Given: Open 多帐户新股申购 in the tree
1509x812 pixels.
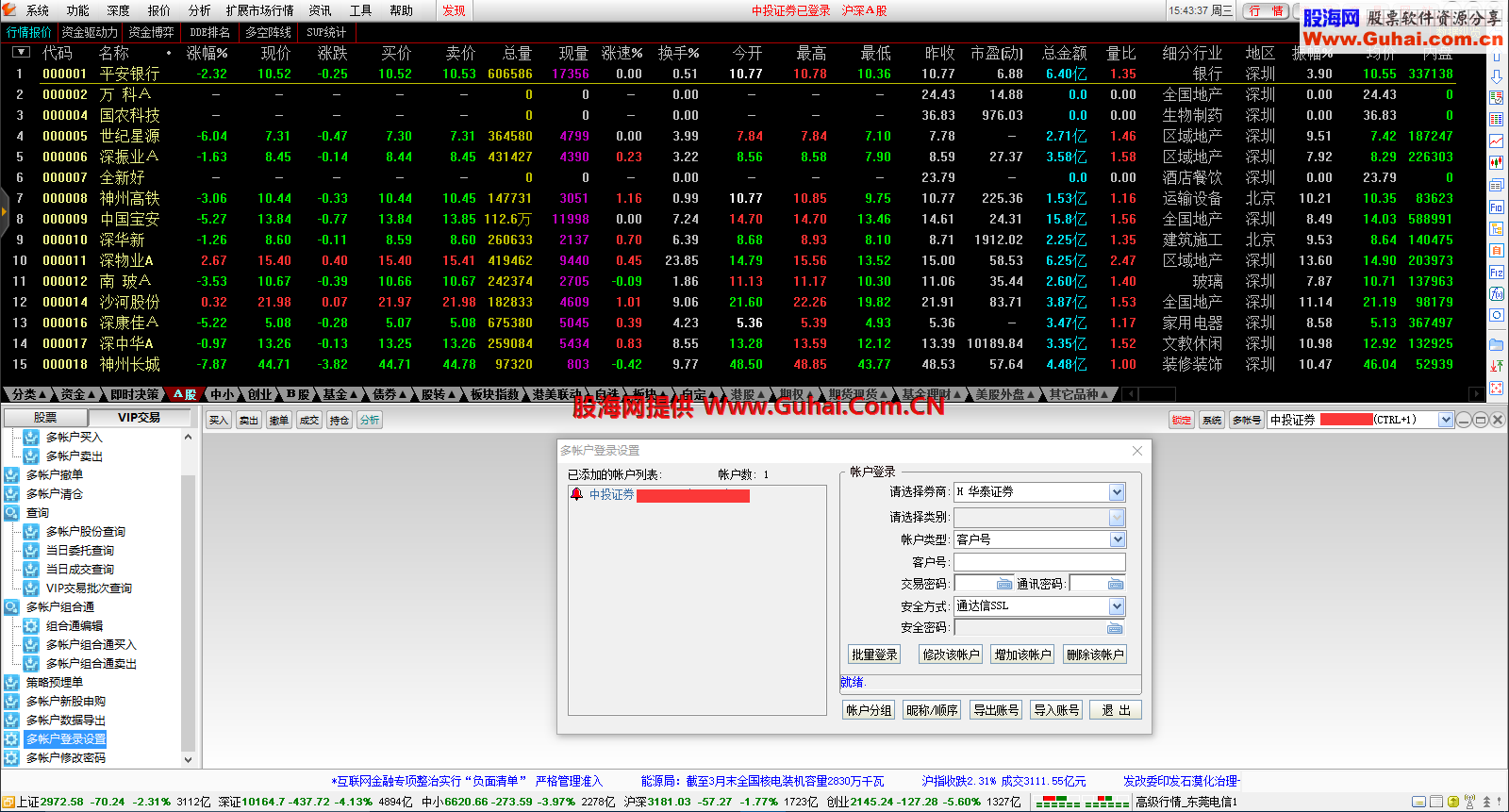Looking at the screenshot, I should (x=65, y=702).
